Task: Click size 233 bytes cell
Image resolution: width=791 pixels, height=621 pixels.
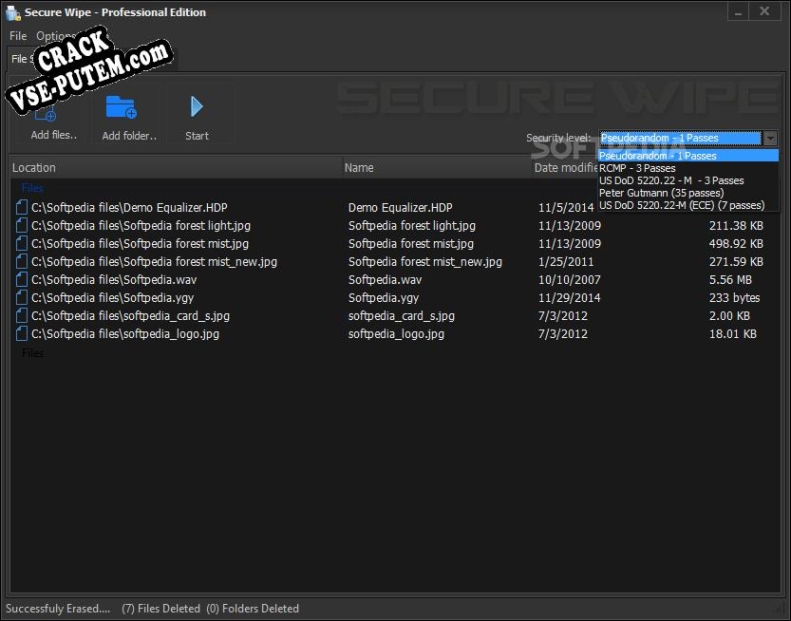Action: coord(734,298)
